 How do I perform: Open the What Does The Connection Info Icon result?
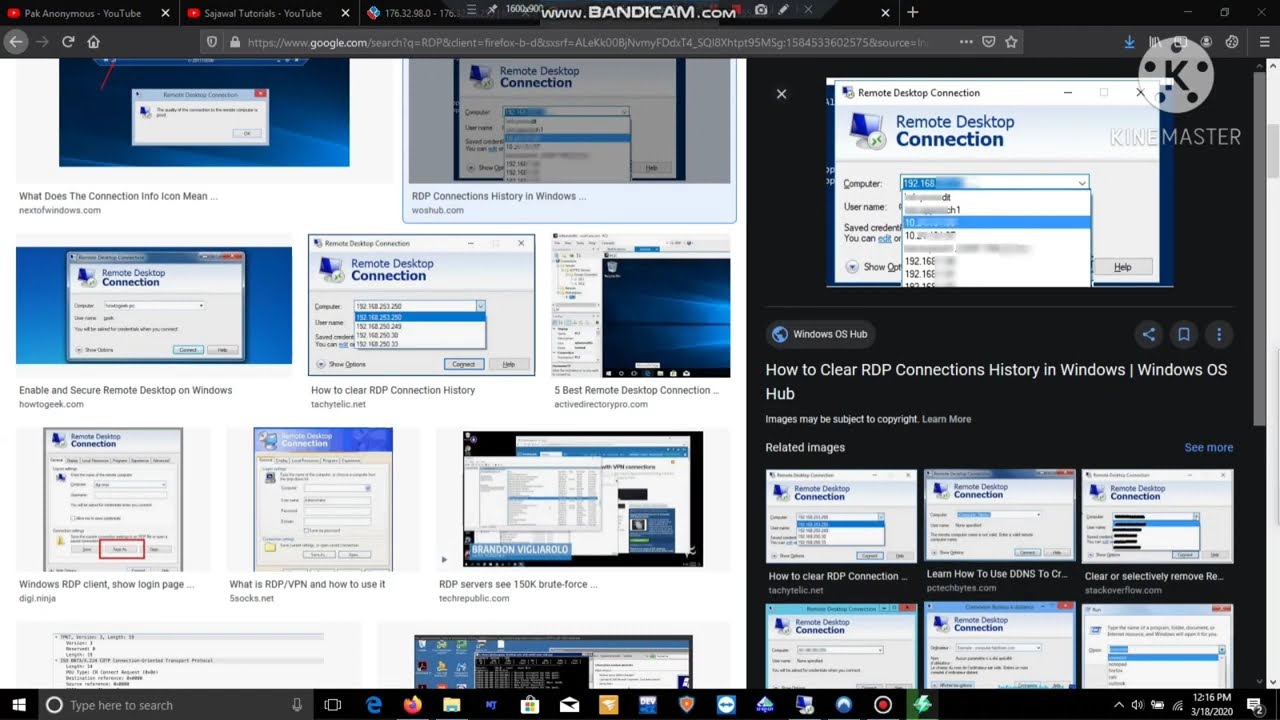click(x=204, y=112)
